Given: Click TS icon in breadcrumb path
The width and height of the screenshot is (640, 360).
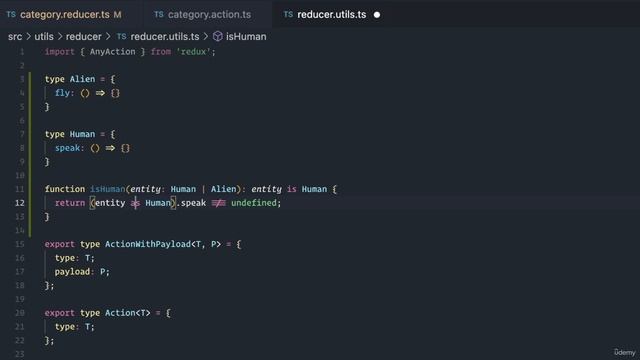Looking at the screenshot, I should pos(122,37).
